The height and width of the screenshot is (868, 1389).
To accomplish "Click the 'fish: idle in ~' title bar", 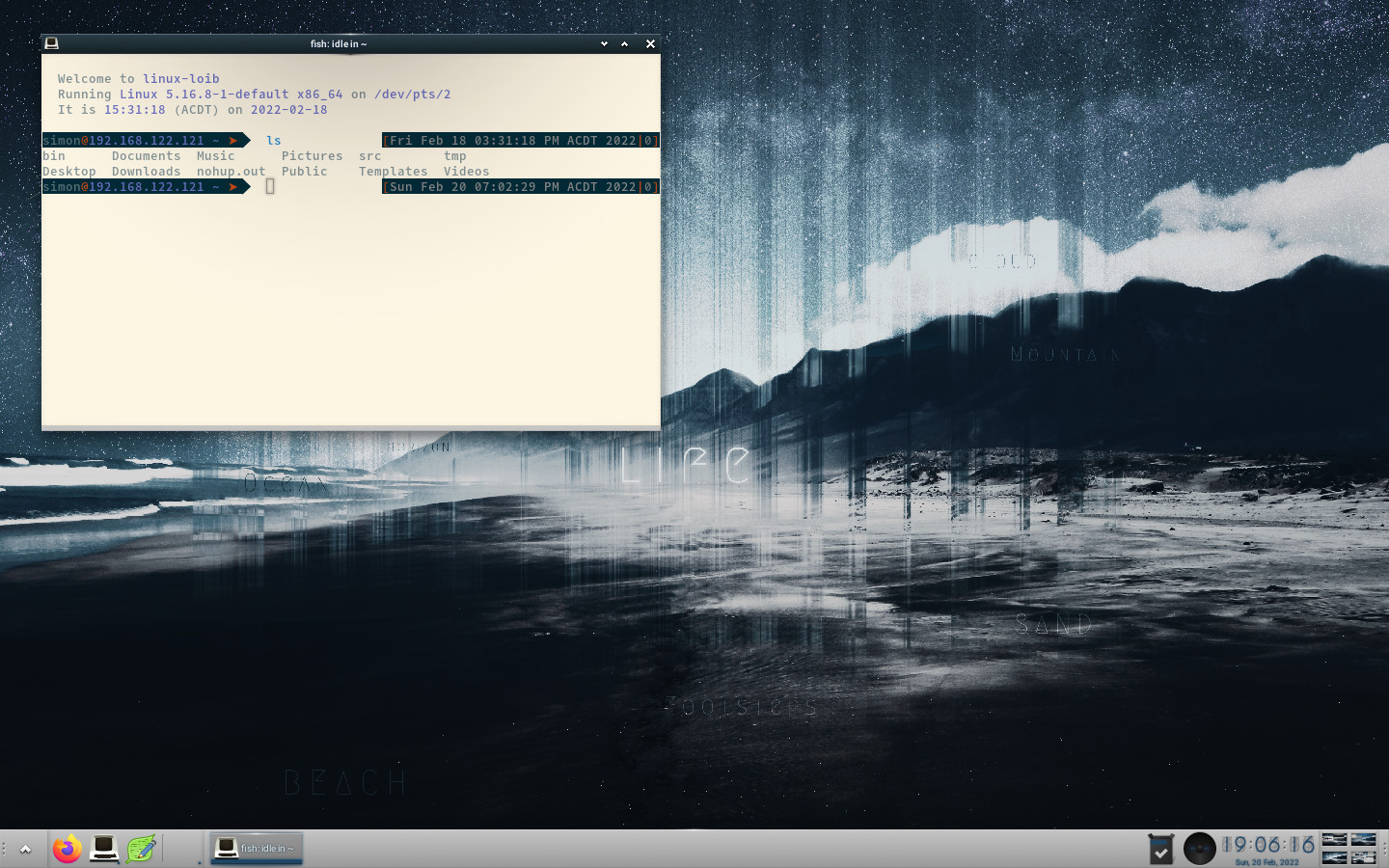I will pos(339,43).
